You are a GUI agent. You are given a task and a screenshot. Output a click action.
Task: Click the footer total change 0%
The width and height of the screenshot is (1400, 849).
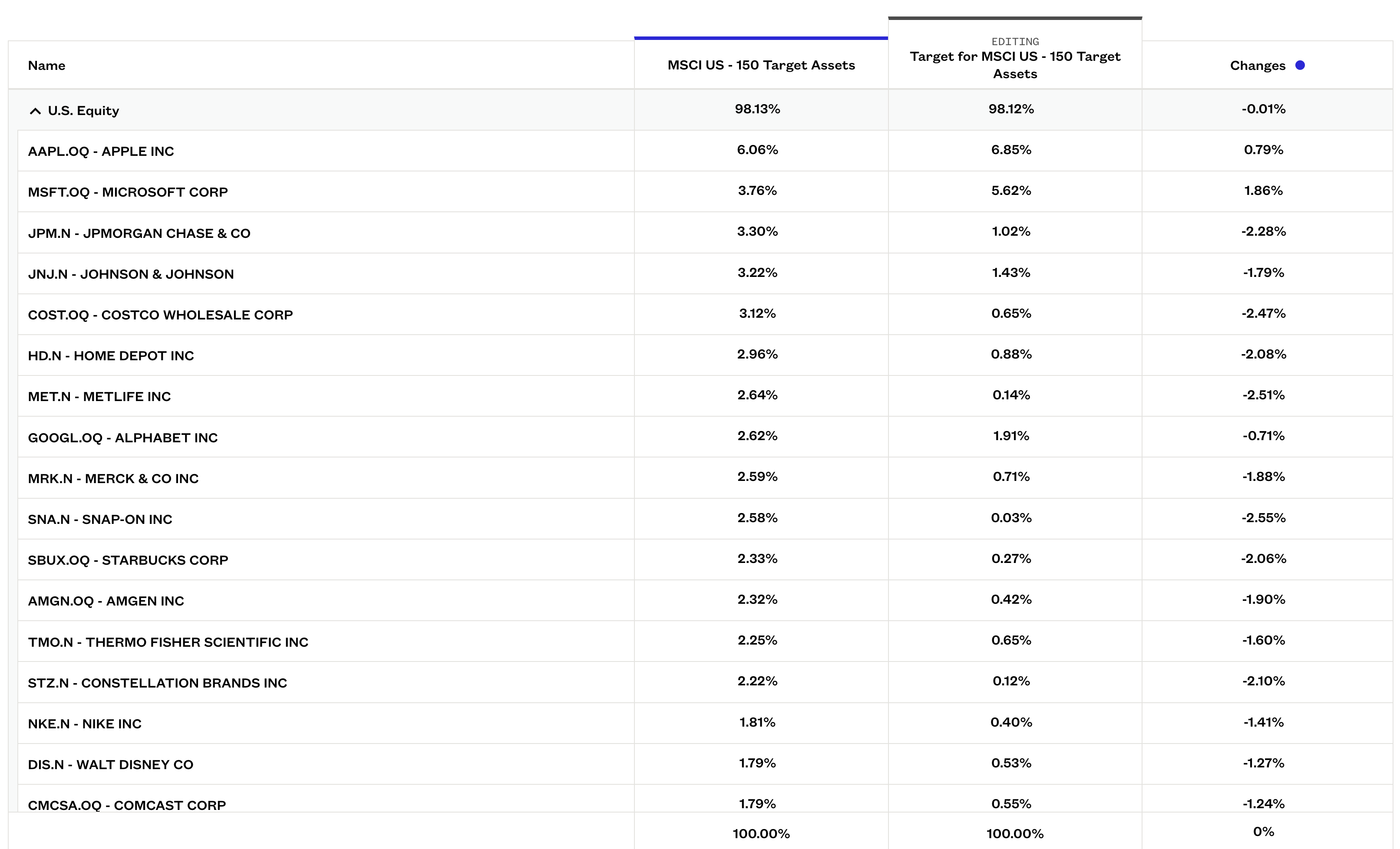coord(1263,832)
